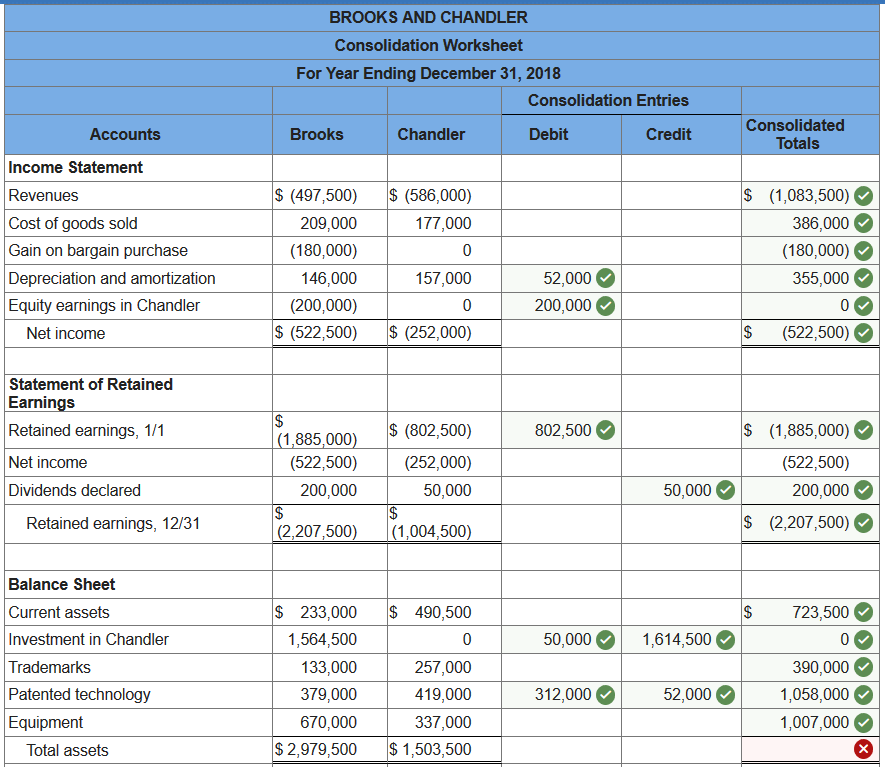Viewport: 885px width, 767px height.
Task: Click the check icon in Equity earnings consolidated total
Action: [x=863, y=306]
